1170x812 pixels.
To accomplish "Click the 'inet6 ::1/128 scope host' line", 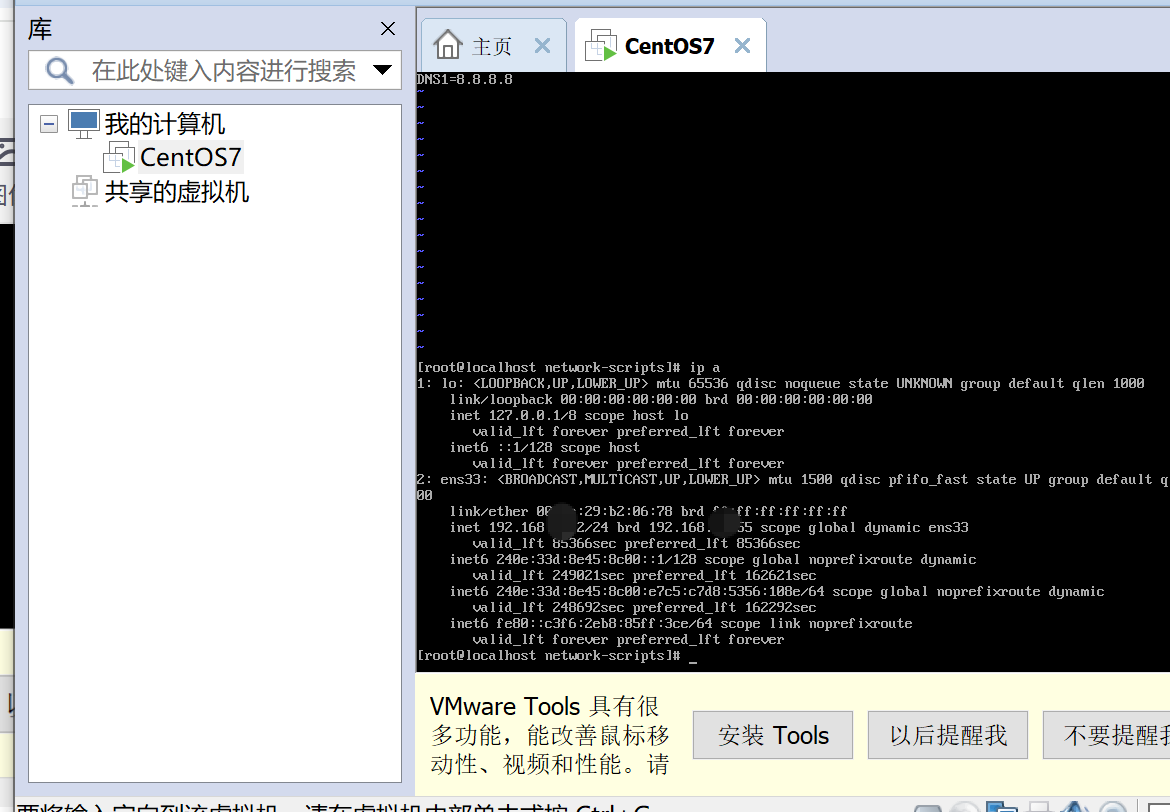I will pos(544,447).
